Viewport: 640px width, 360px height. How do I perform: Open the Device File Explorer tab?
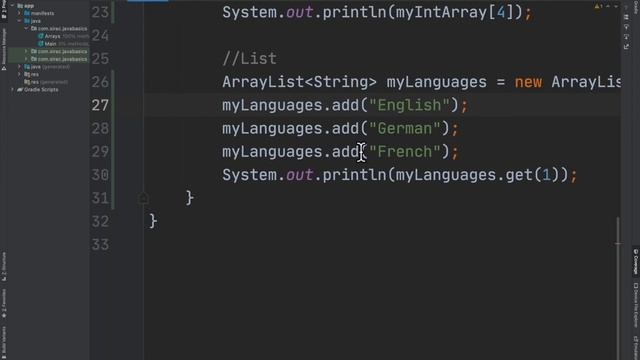tap(636, 304)
